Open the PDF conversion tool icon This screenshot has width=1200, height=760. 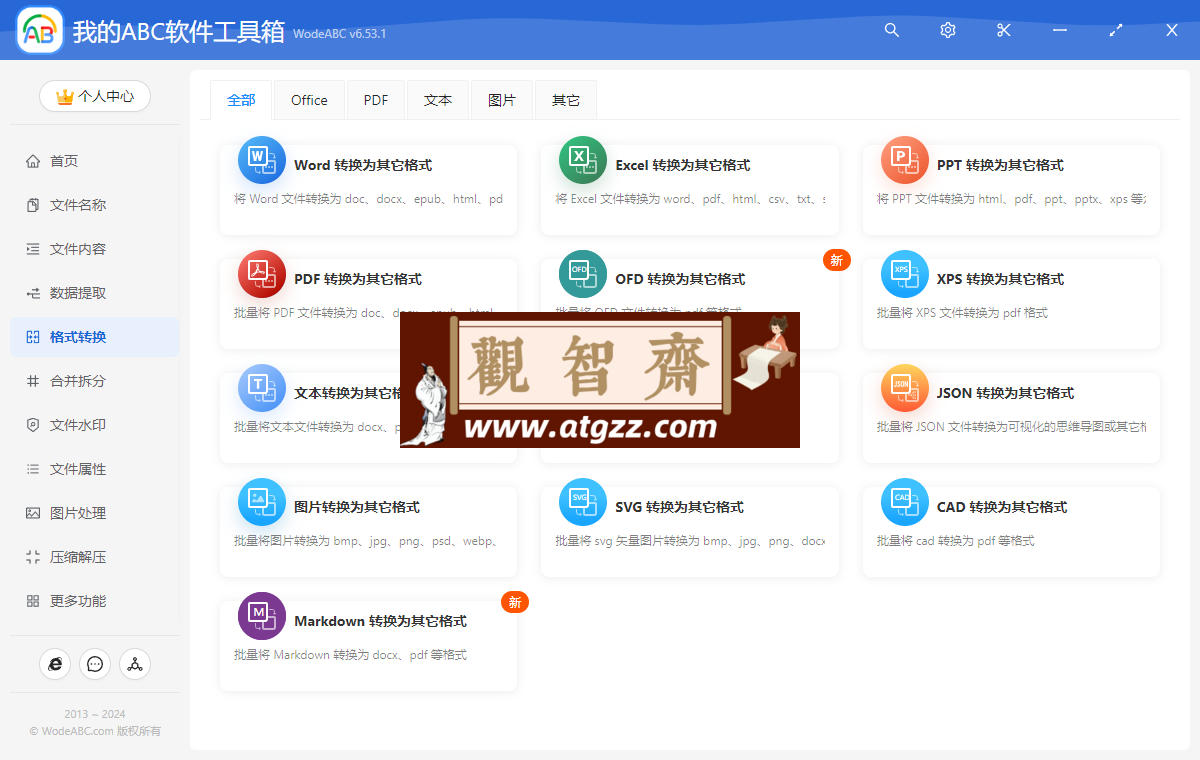pyautogui.click(x=262, y=274)
